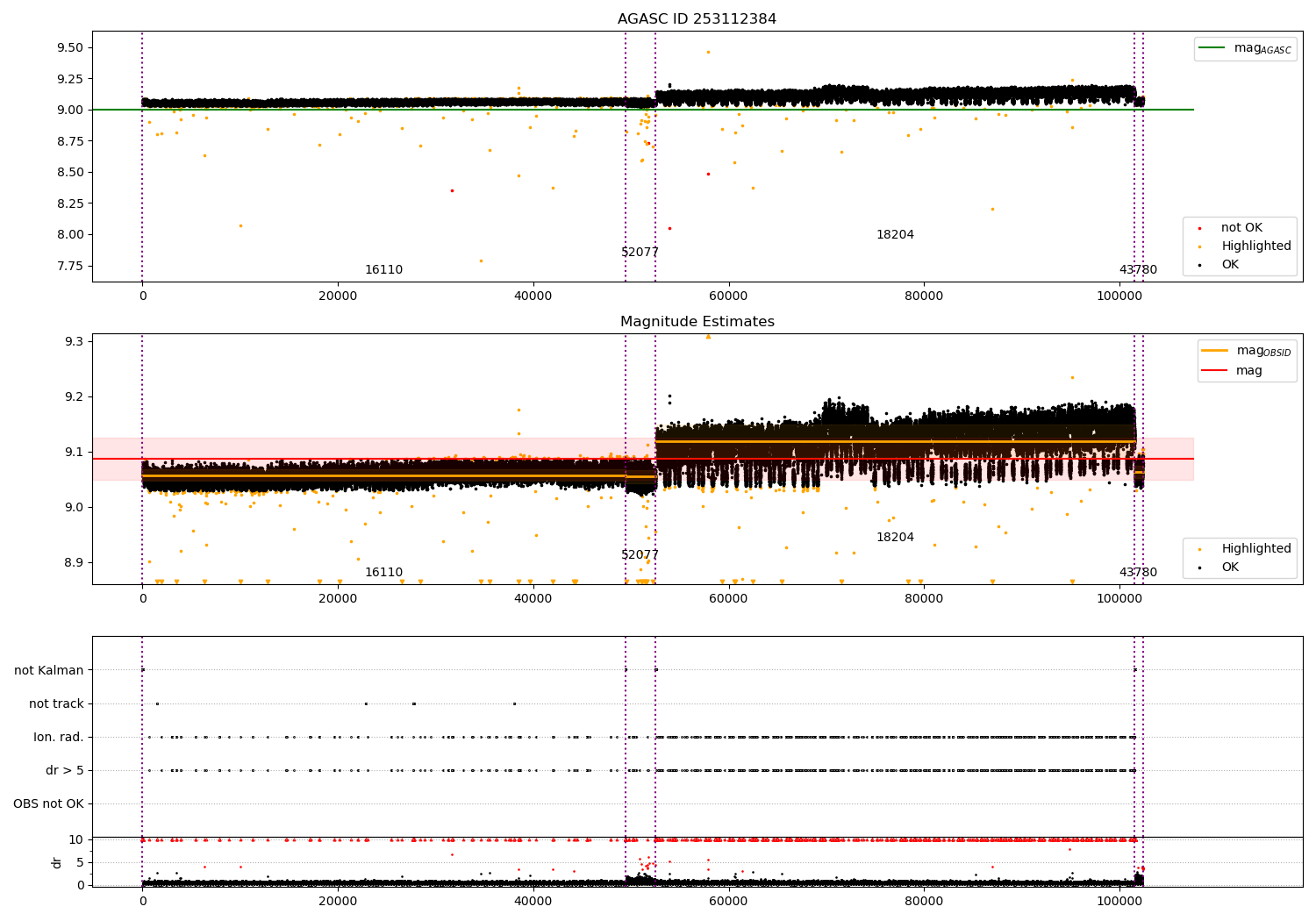Click the 100000 x-tick under the dr plot
The image size is (1316, 921).
click(x=1119, y=902)
